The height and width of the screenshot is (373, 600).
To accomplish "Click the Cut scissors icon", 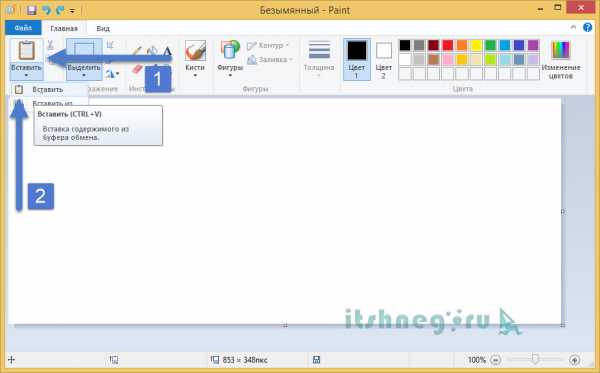I will (x=50, y=45).
